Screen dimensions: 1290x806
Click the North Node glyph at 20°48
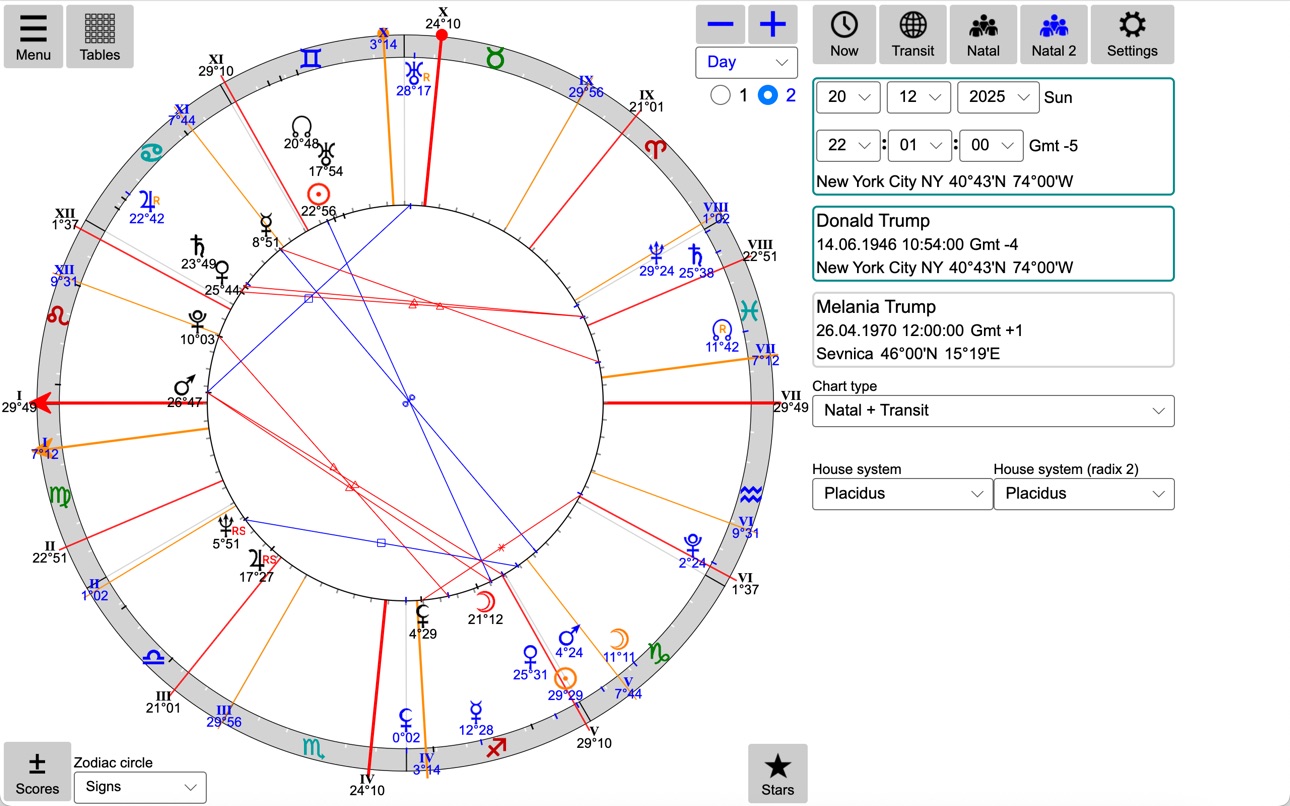(301, 126)
